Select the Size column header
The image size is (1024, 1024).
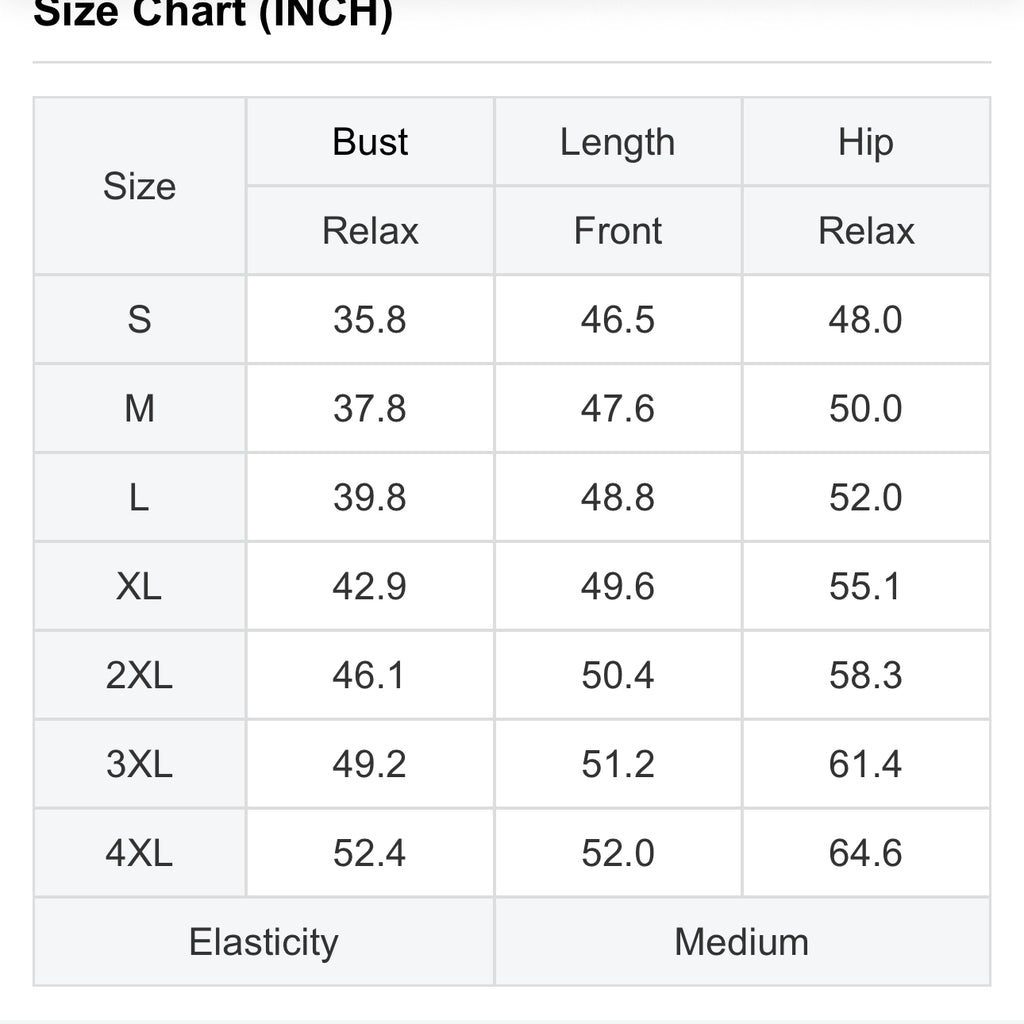[x=140, y=186]
